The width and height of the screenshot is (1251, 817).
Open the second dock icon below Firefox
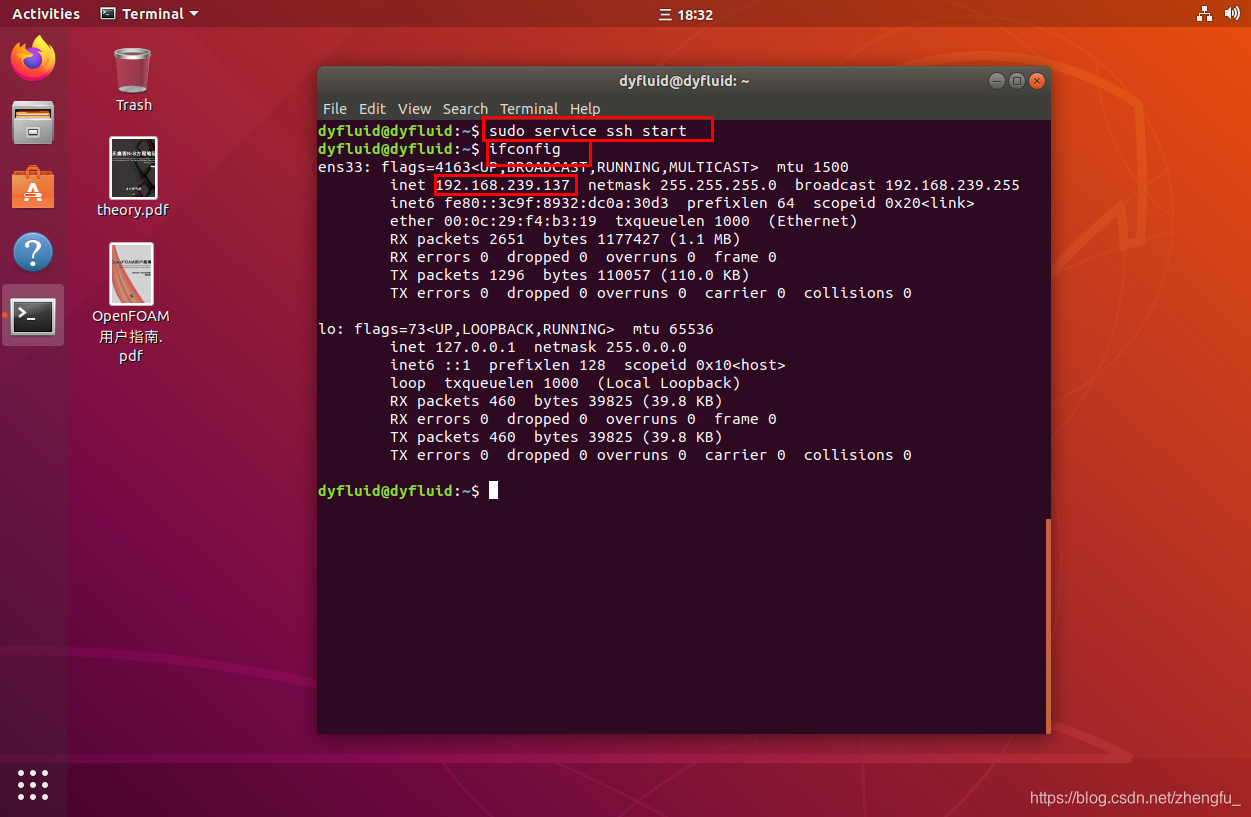coord(33,122)
